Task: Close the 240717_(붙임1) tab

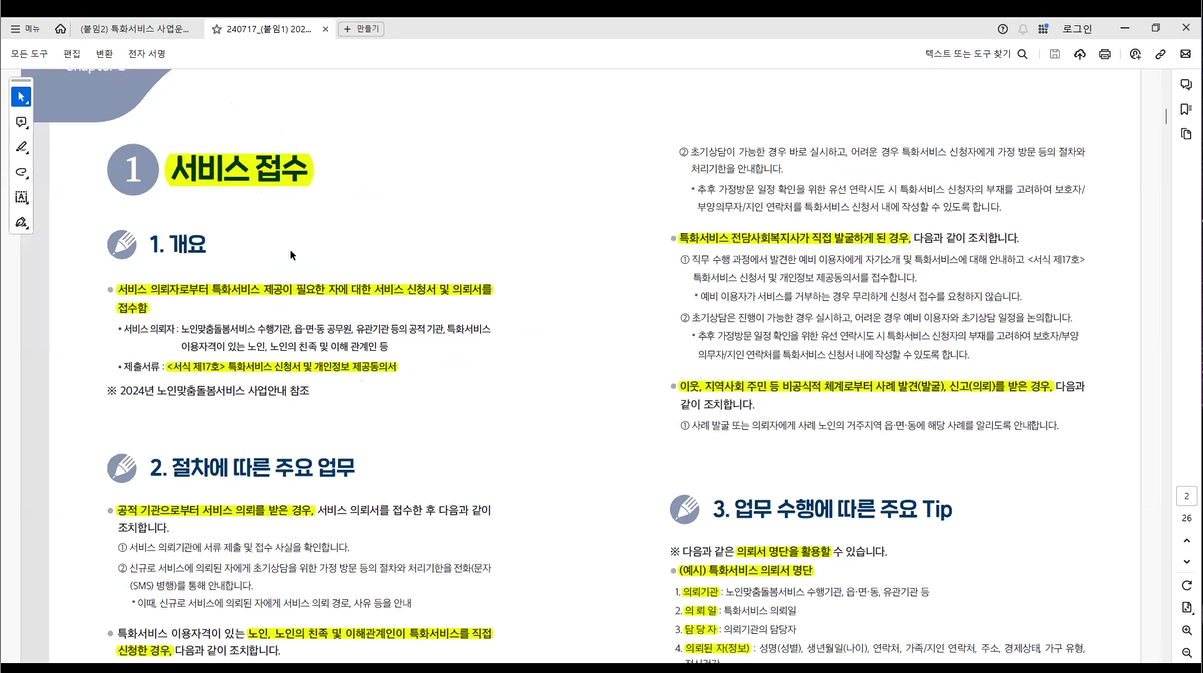Action: 324,29
